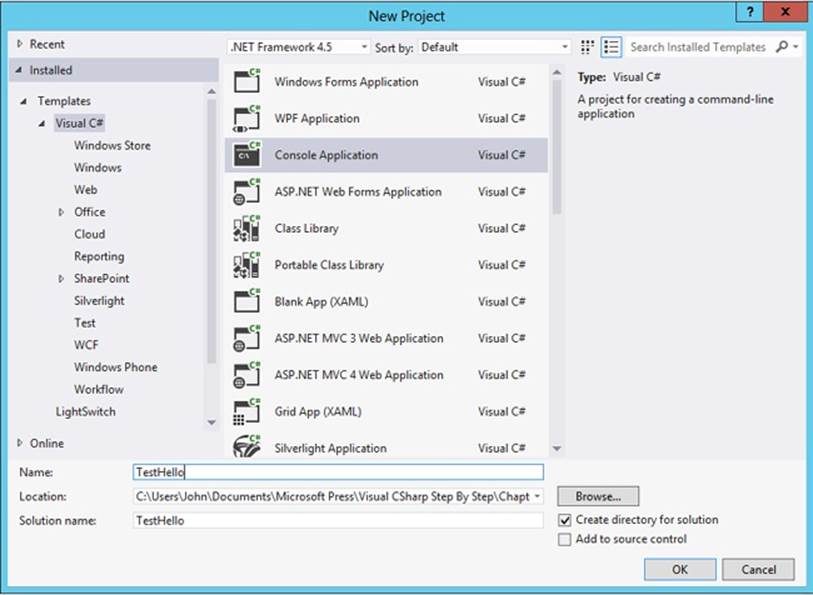
Task: Open the dialog help question mark
Action: [x=750, y=12]
